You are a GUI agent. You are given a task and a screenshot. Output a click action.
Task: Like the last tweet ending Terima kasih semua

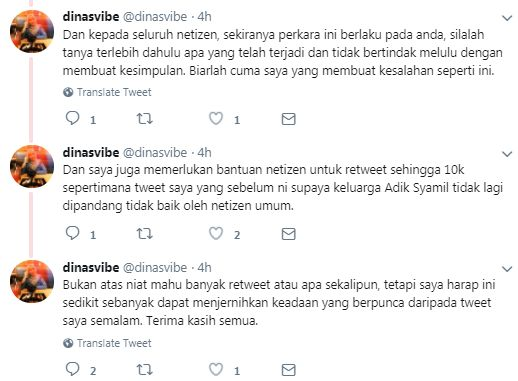(216, 370)
